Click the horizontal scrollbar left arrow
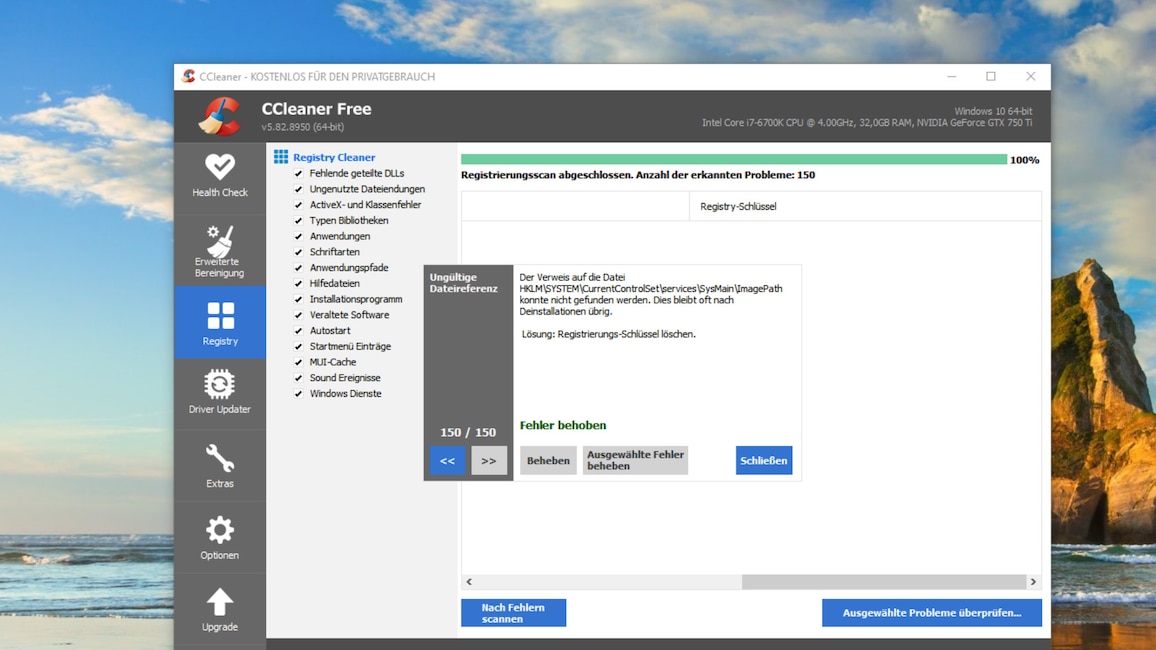Image resolution: width=1156 pixels, height=650 pixels. point(469,581)
